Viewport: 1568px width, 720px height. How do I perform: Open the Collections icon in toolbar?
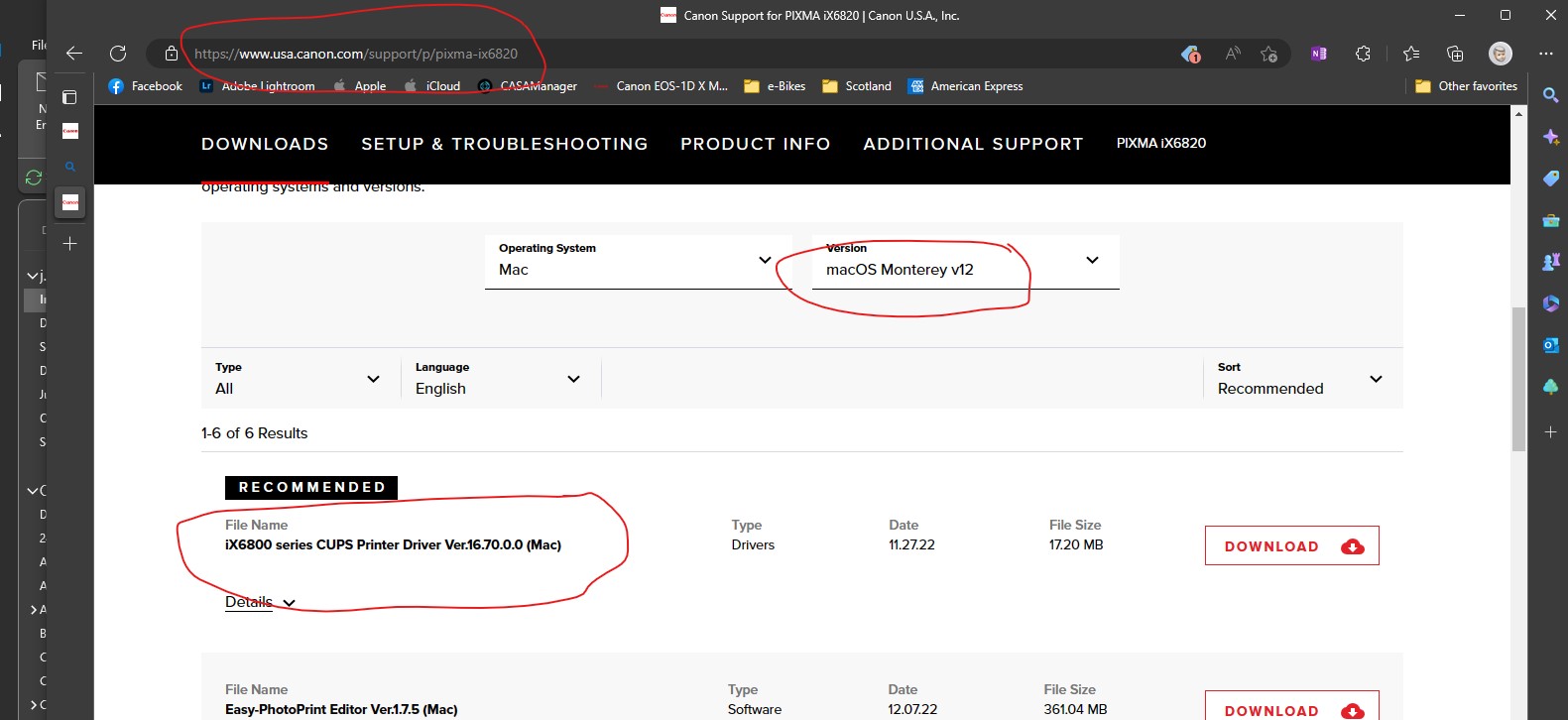pyautogui.click(x=1455, y=54)
